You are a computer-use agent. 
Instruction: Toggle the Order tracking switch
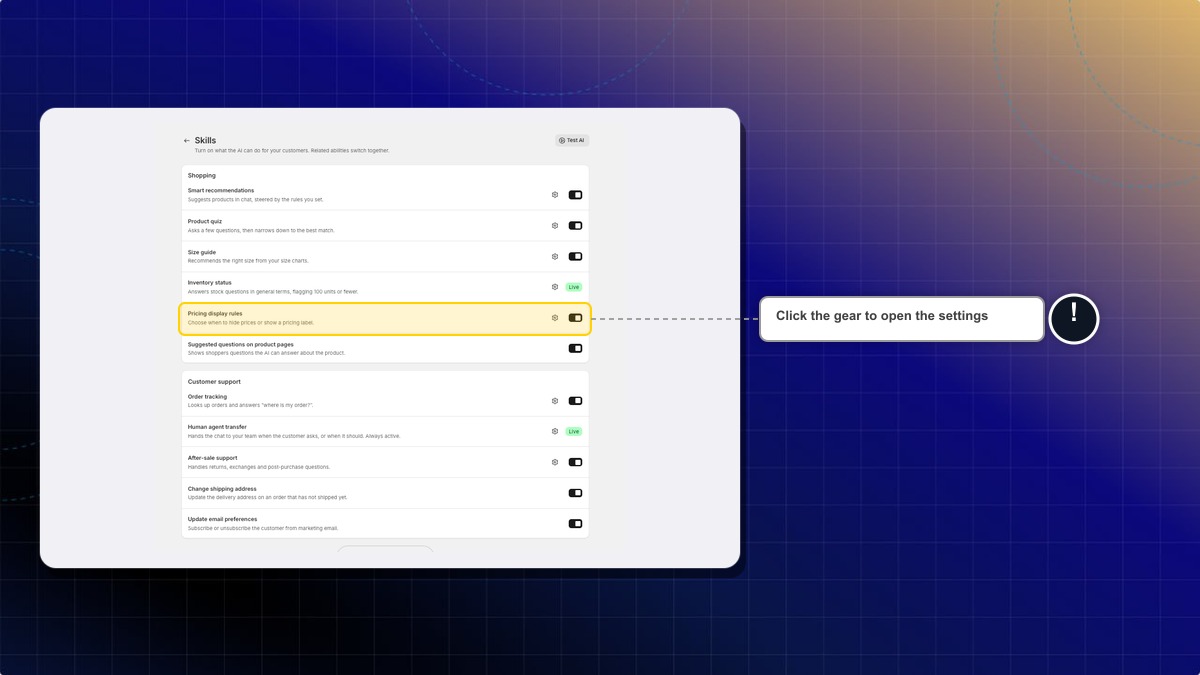(x=575, y=401)
